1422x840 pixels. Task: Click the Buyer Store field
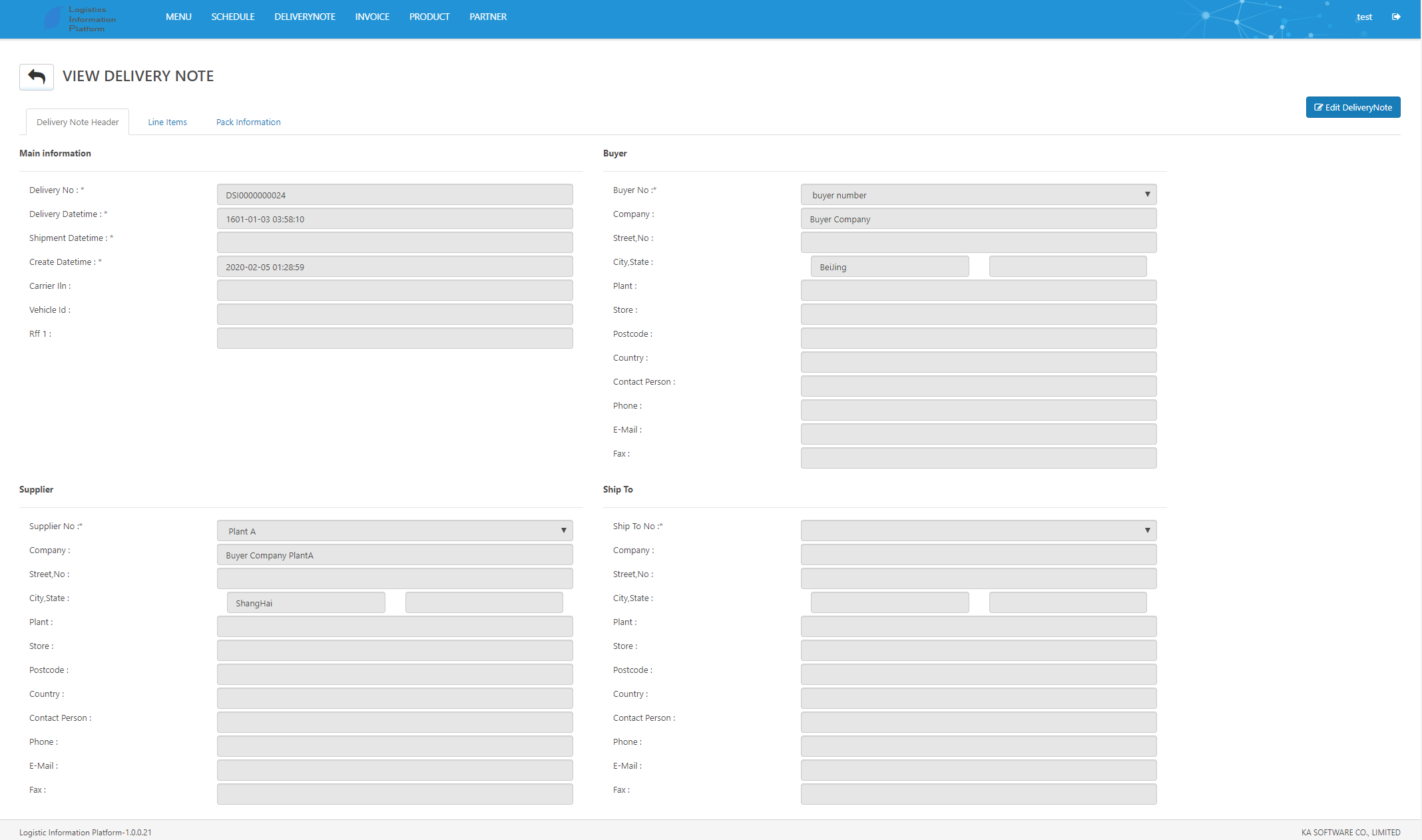point(979,314)
